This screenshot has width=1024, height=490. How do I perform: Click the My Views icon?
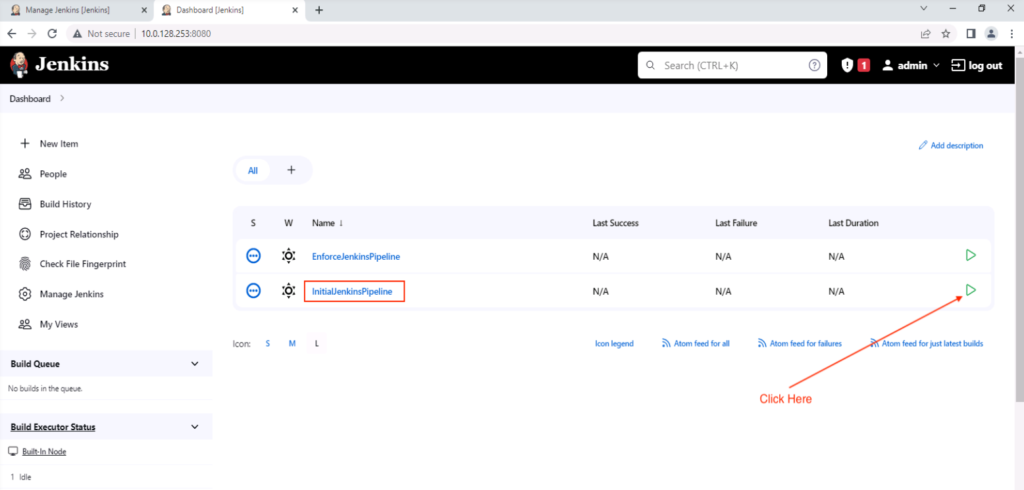point(25,324)
